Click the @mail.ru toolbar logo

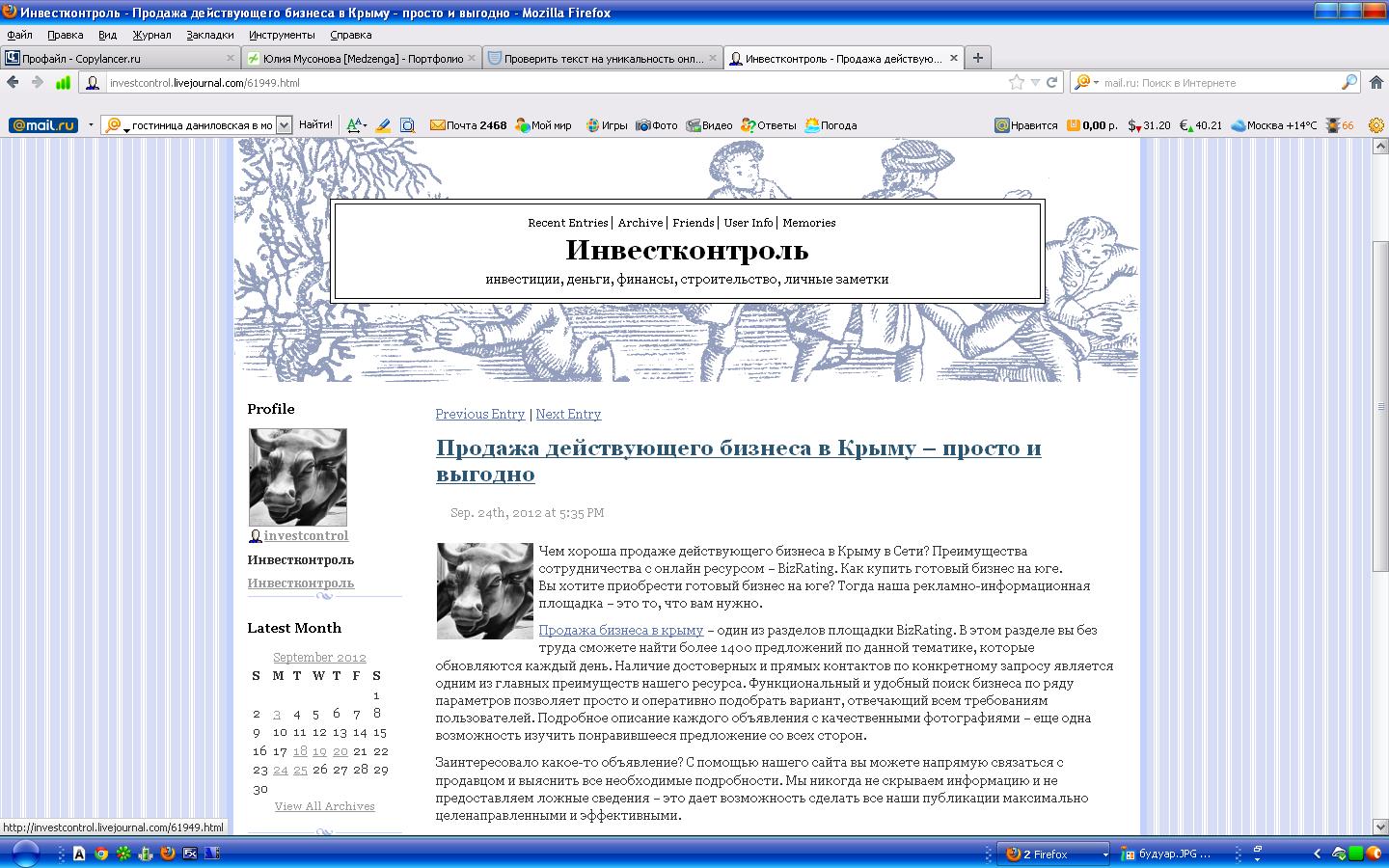tap(42, 125)
